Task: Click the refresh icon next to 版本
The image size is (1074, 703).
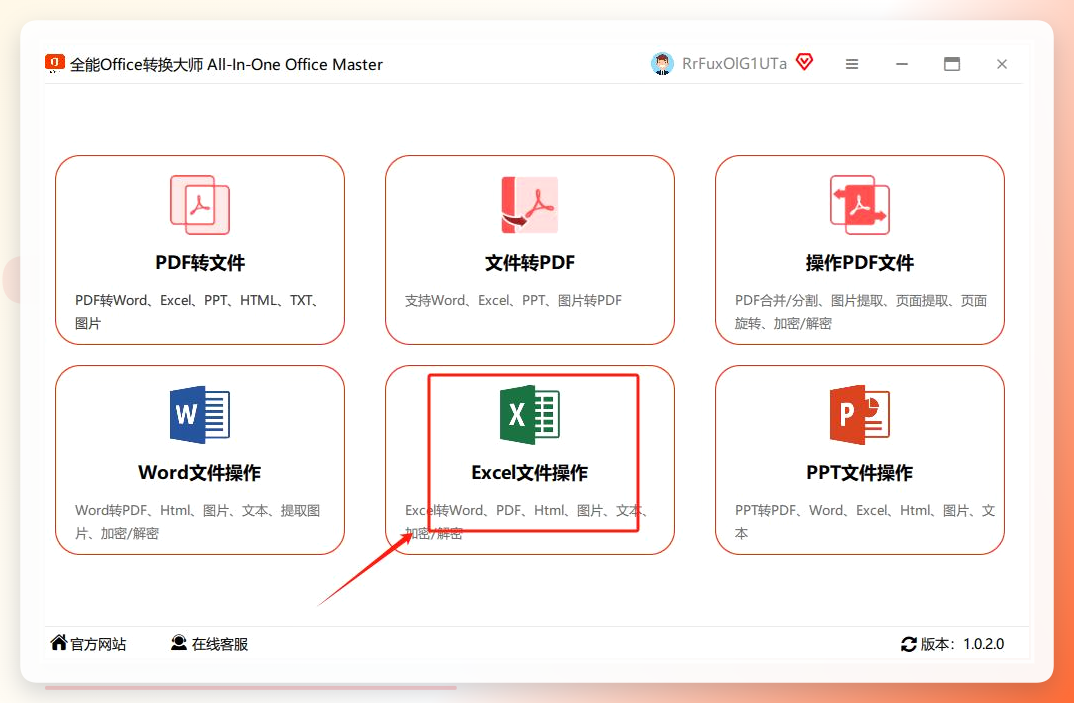Action: click(x=909, y=644)
